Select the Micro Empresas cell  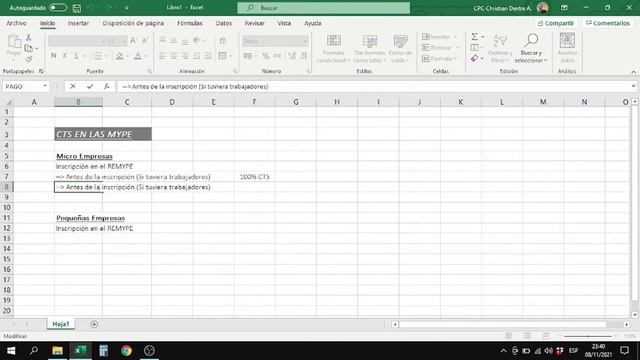pos(78,156)
